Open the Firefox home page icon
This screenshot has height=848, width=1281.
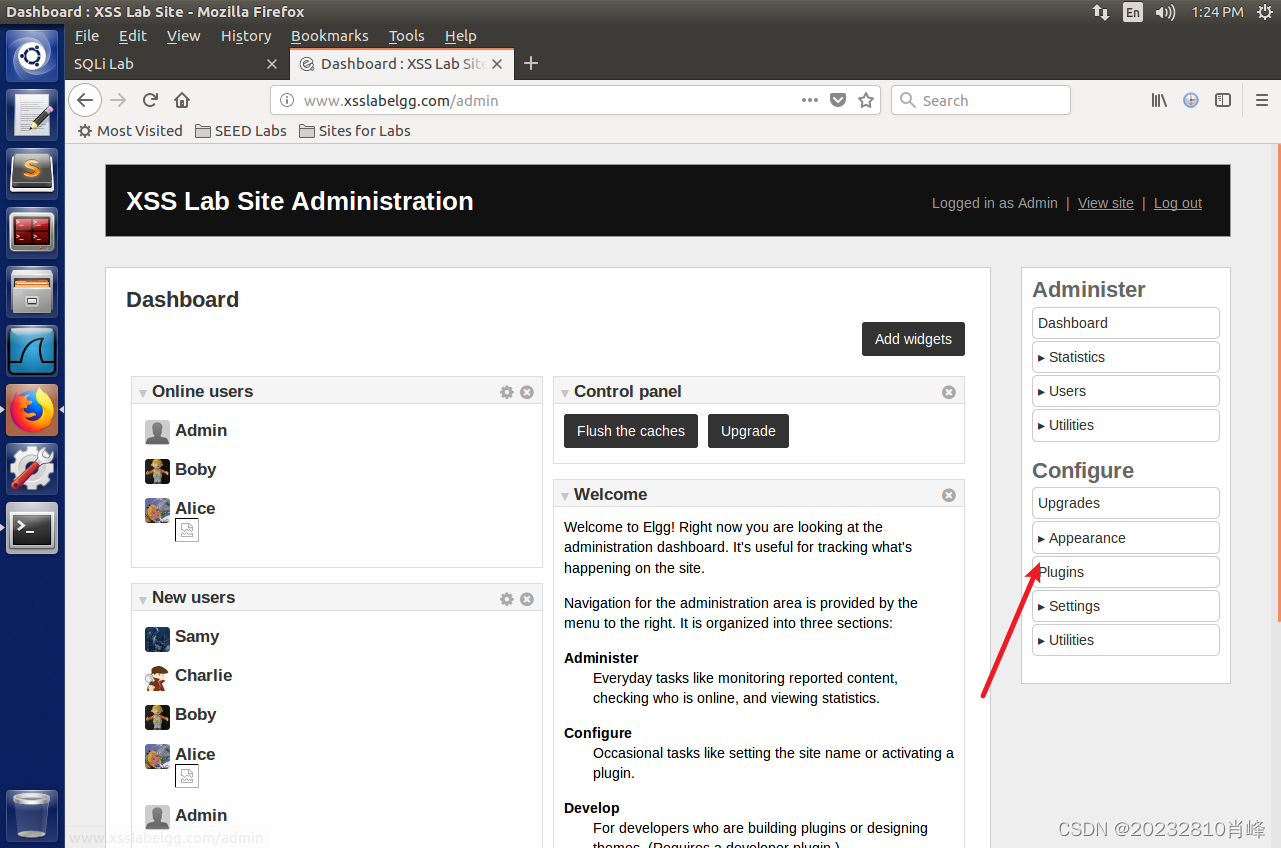click(x=182, y=100)
